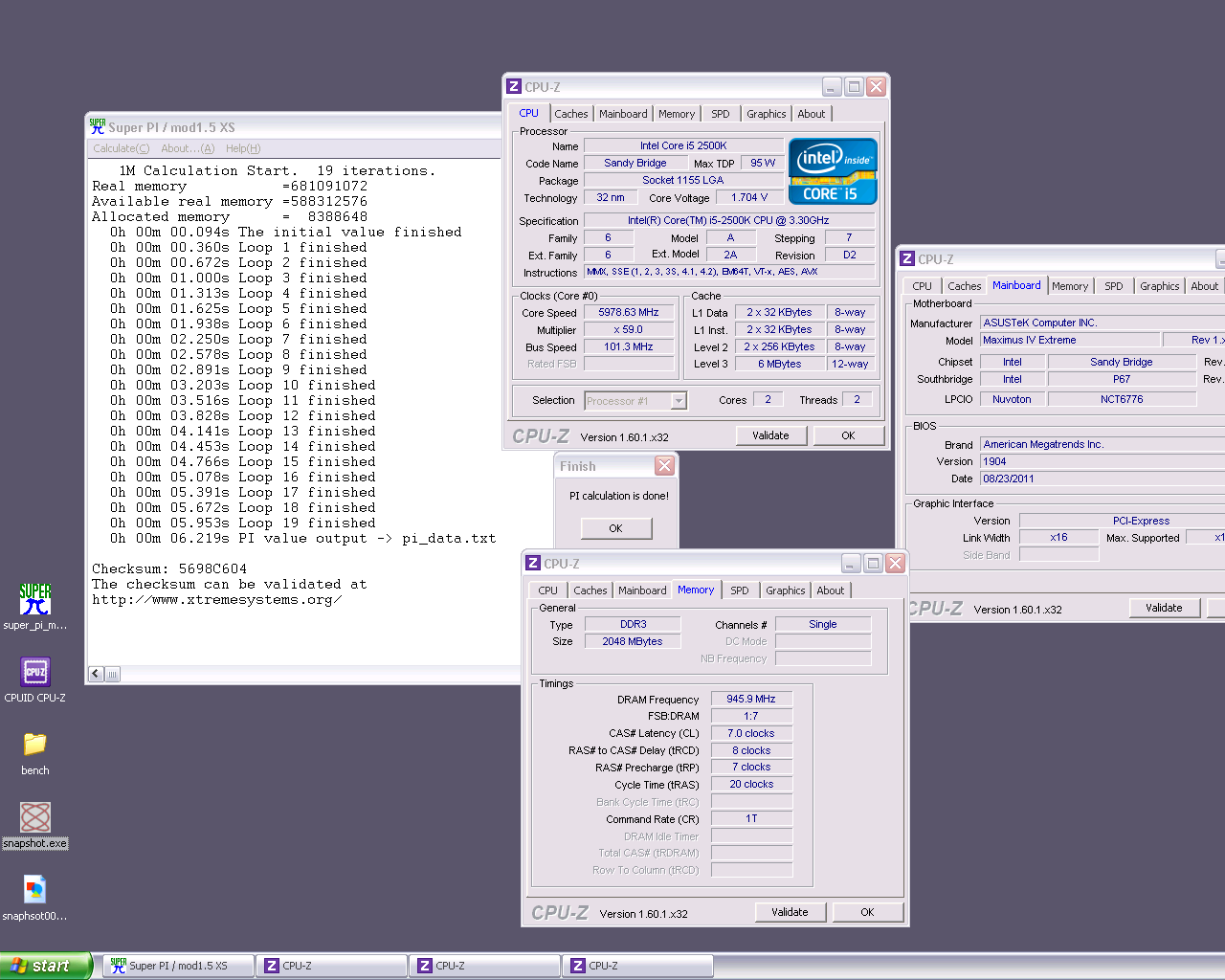Switch to Super PI taskbar button

click(x=178, y=966)
